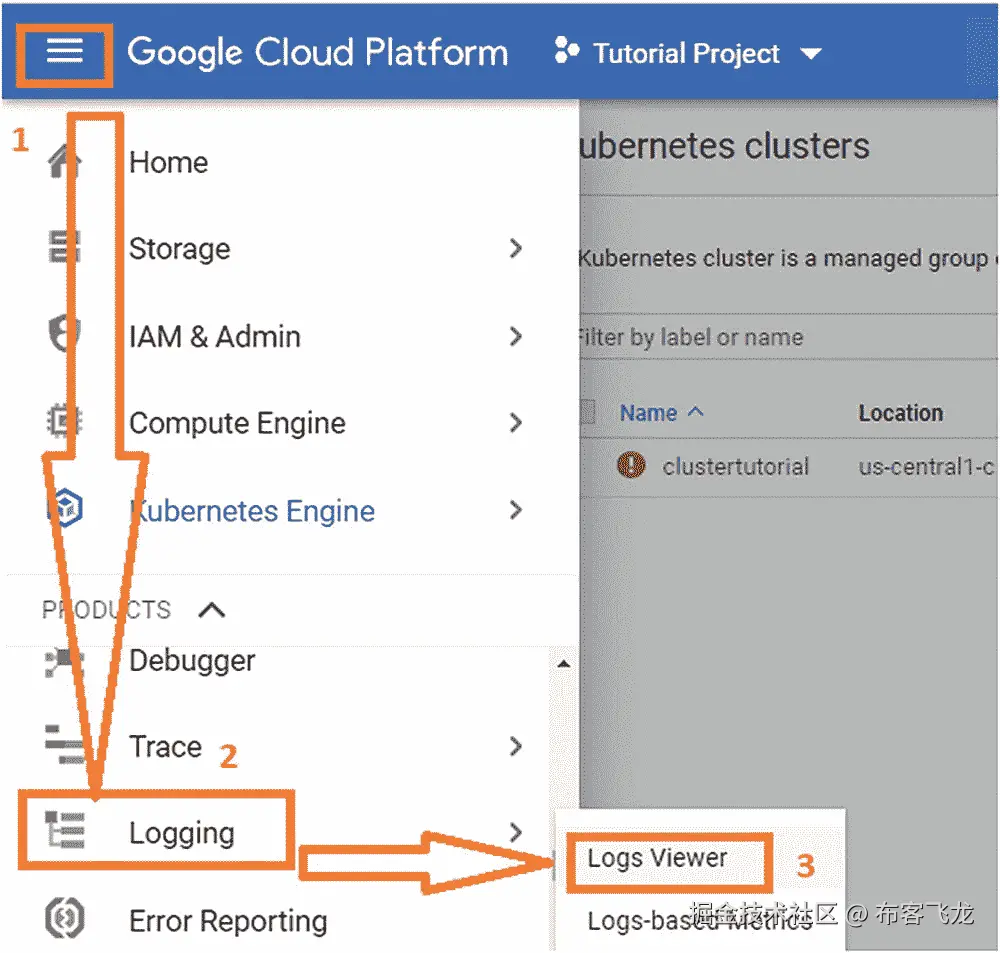
Task: Open the hamburger navigation menu
Action: pyautogui.click(x=64, y=51)
